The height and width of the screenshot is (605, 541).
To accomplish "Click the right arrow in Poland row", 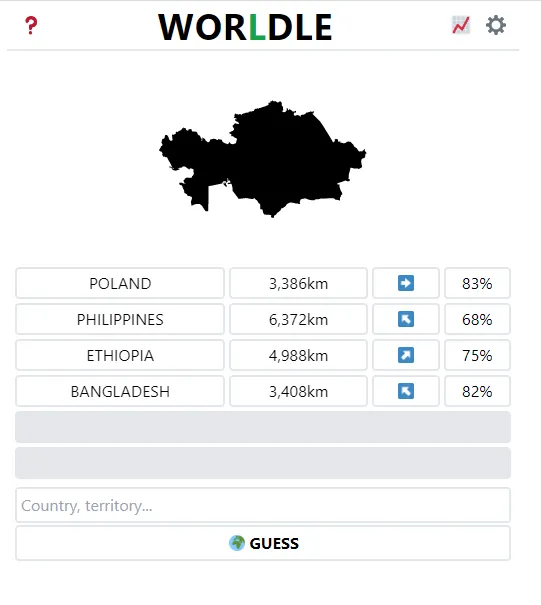I will [406, 283].
